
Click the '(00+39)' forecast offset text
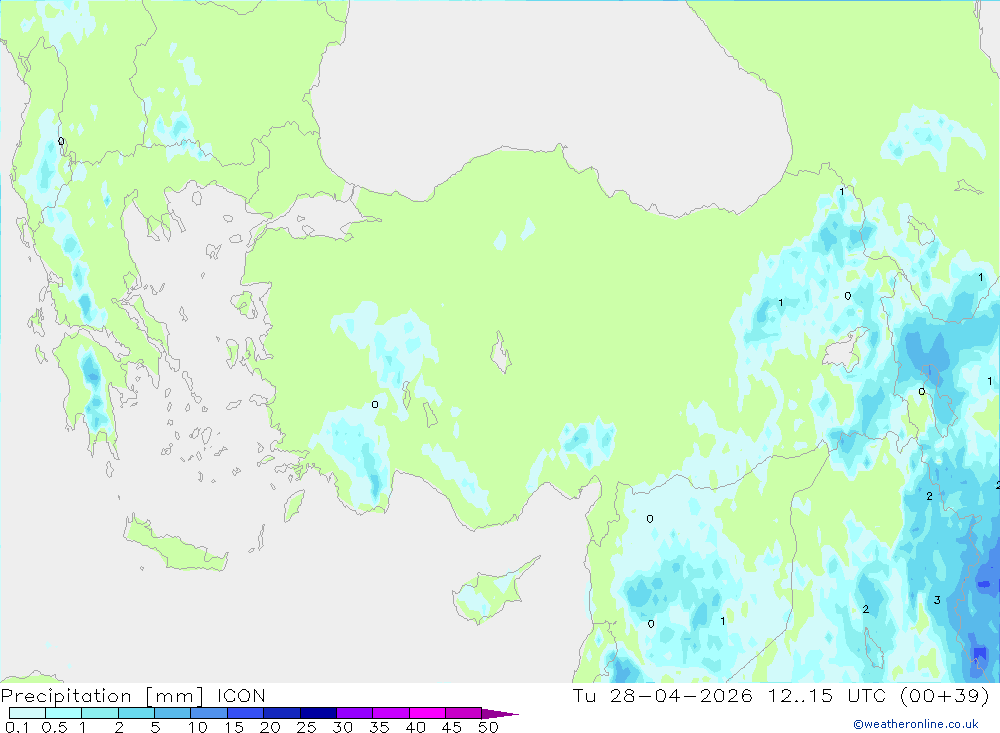(945, 695)
